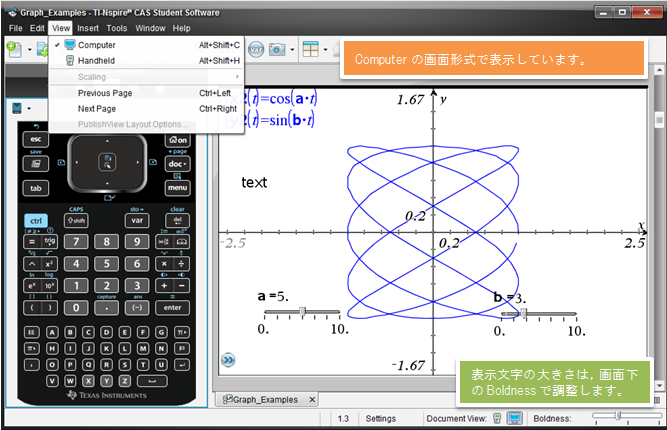Click the vertical scrollbar up arrow
The height and width of the screenshot is (430, 667).
click(x=659, y=69)
